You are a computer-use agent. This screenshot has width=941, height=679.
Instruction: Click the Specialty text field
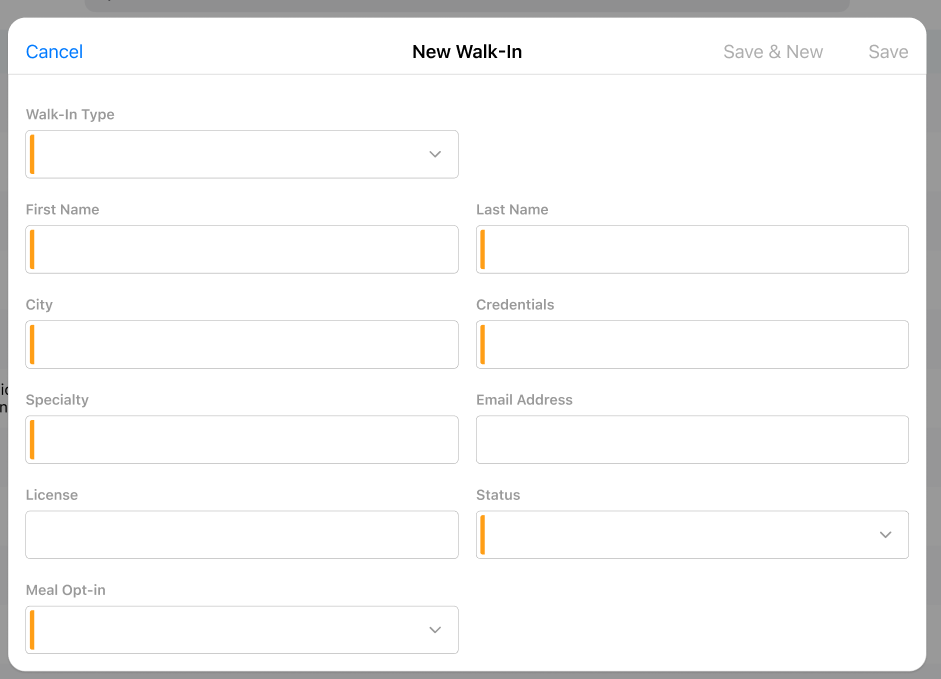point(242,439)
